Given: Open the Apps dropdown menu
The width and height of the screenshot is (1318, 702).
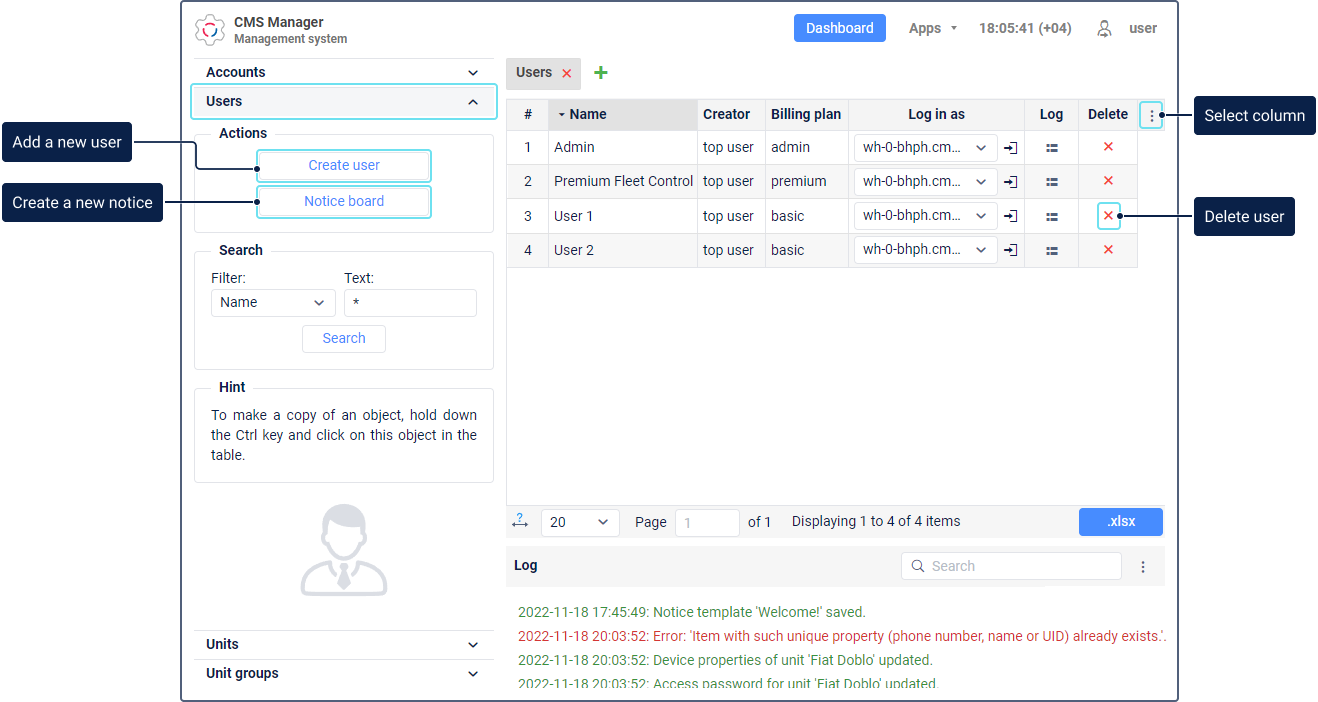Looking at the screenshot, I should [x=932, y=28].
